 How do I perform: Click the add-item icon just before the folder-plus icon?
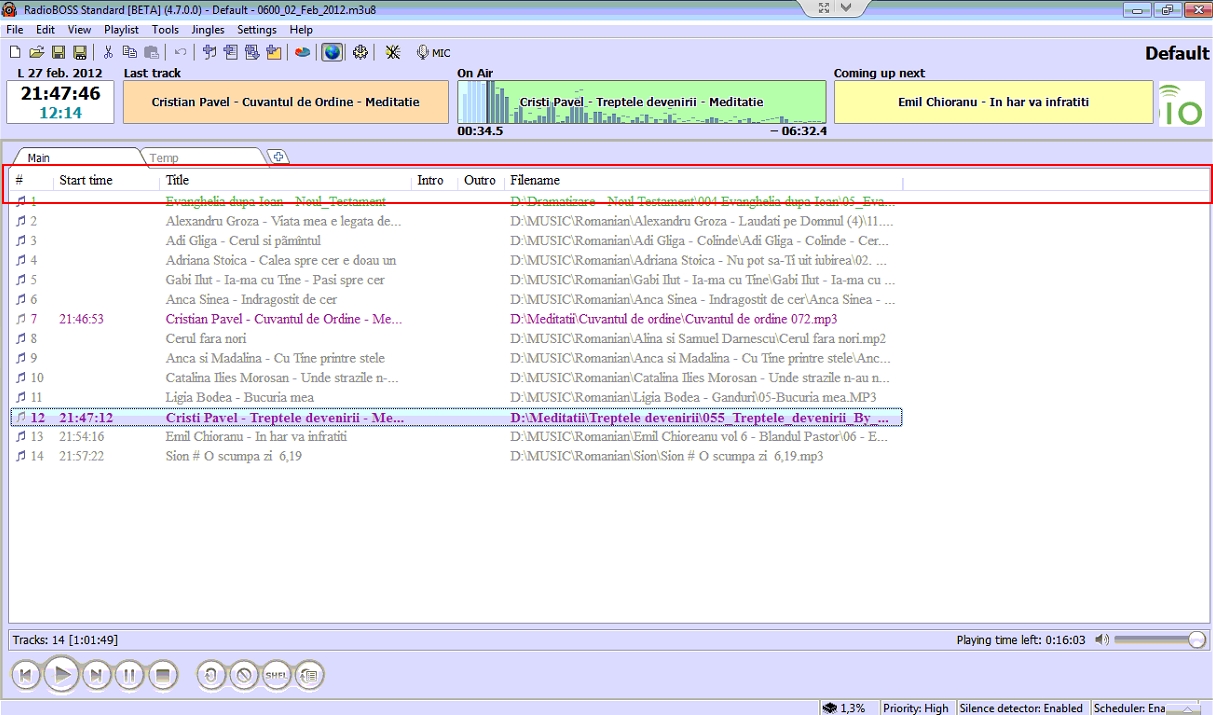(x=252, y=52)
